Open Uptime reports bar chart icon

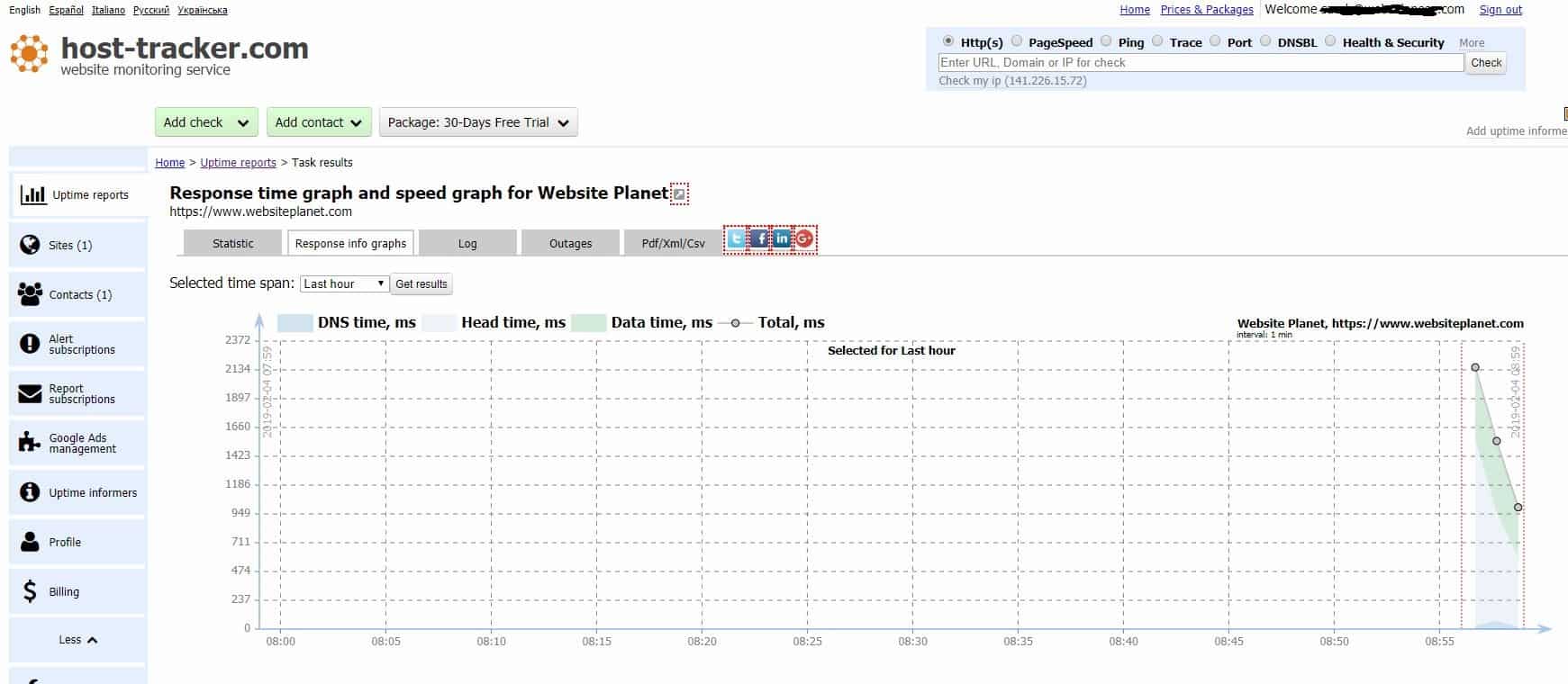pyautogui.click(x=33, y=194)
